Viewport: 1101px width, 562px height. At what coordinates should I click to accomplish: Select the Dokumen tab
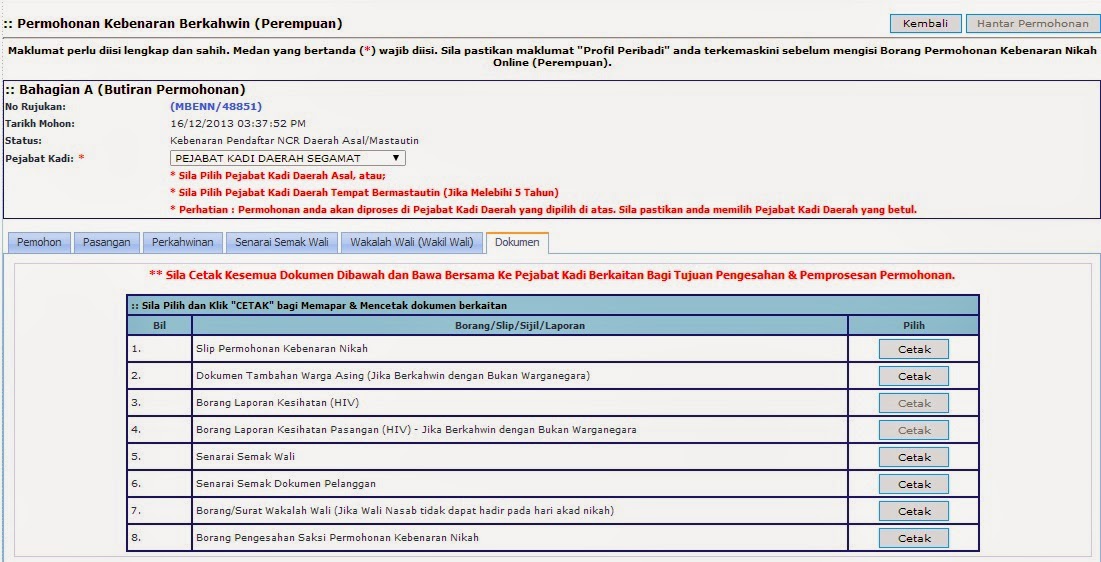tap(517, 242)
